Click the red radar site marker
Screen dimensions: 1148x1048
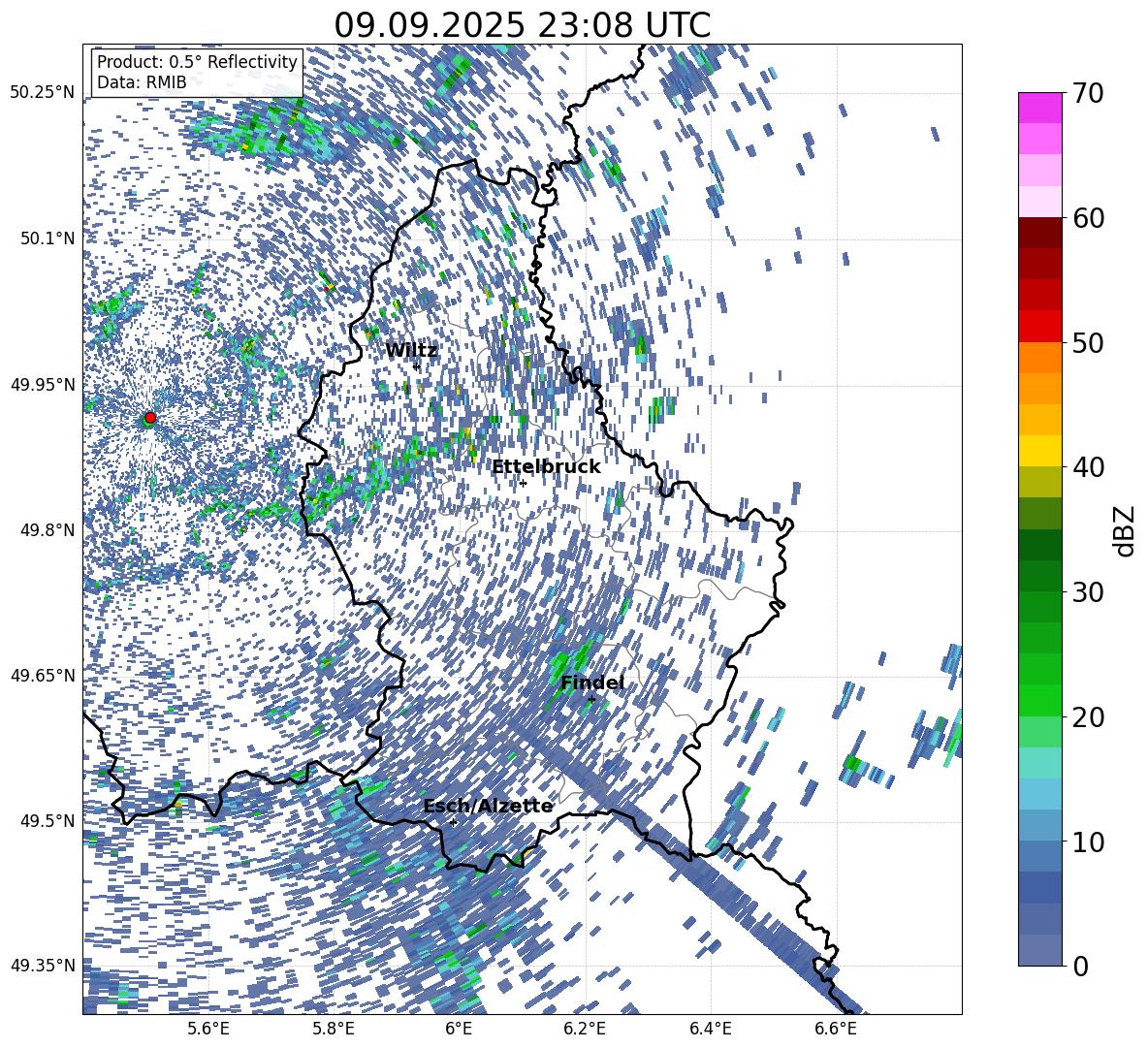click(x=150, y=418)
